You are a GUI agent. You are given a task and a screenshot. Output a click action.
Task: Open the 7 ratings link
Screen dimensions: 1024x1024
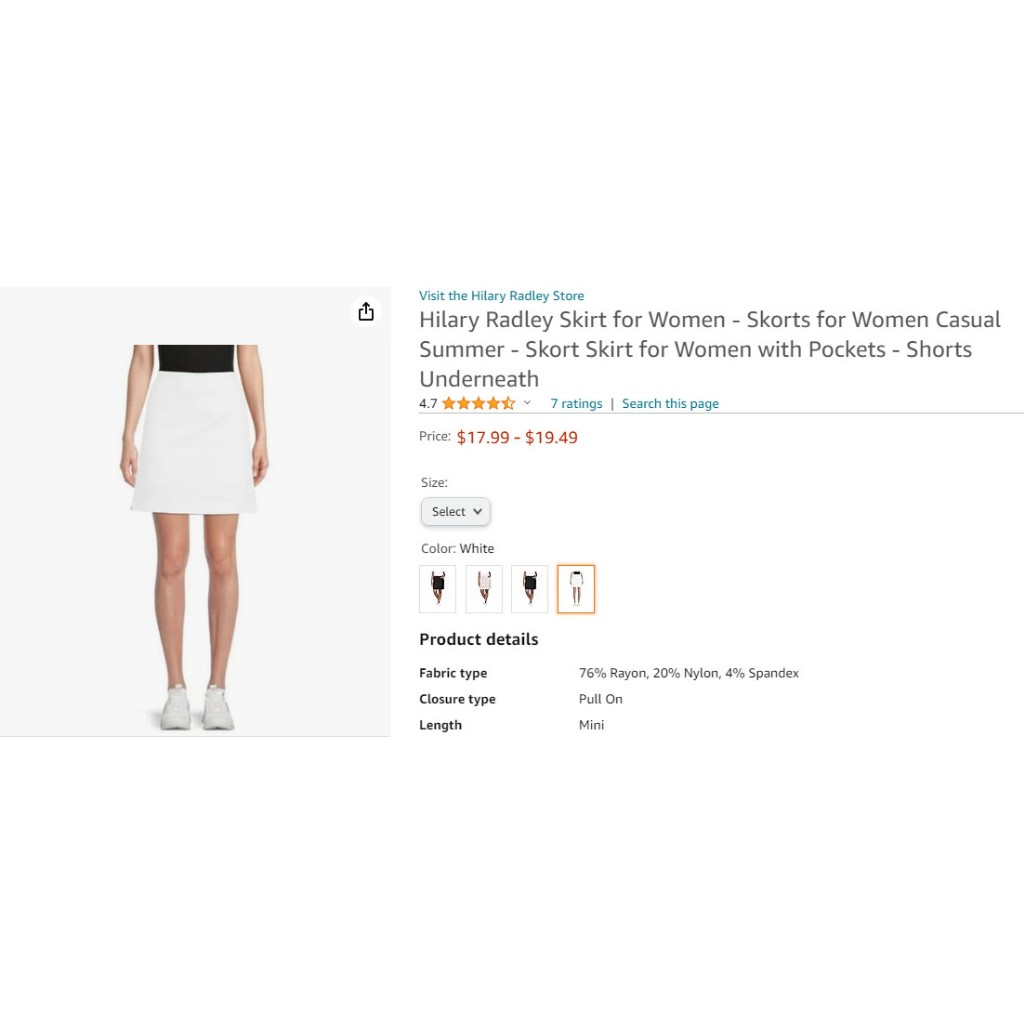[x=576, y=404]
